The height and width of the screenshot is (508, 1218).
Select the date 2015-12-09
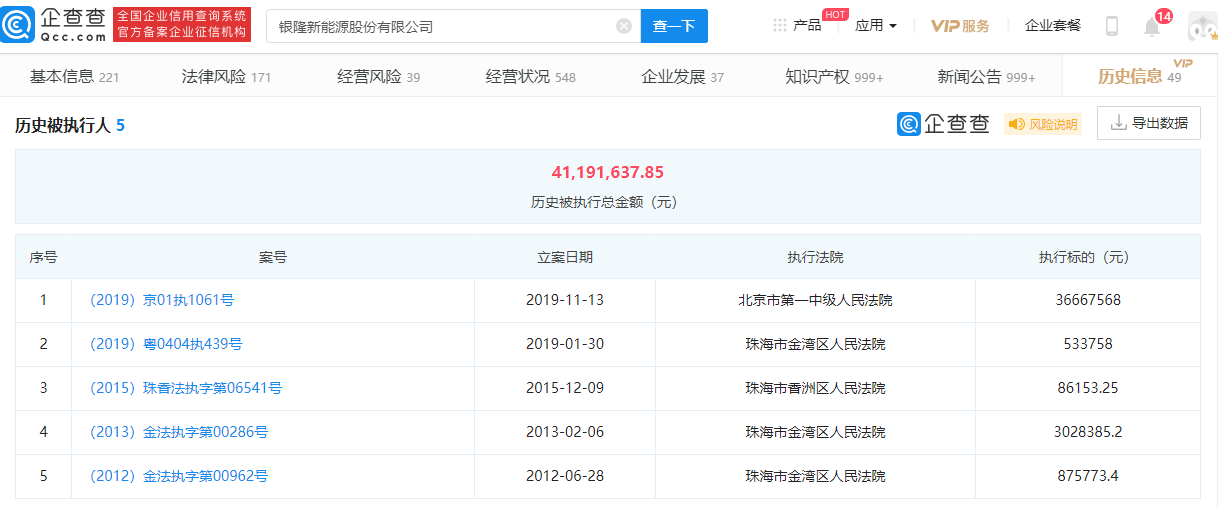click(x=565, y=388)
